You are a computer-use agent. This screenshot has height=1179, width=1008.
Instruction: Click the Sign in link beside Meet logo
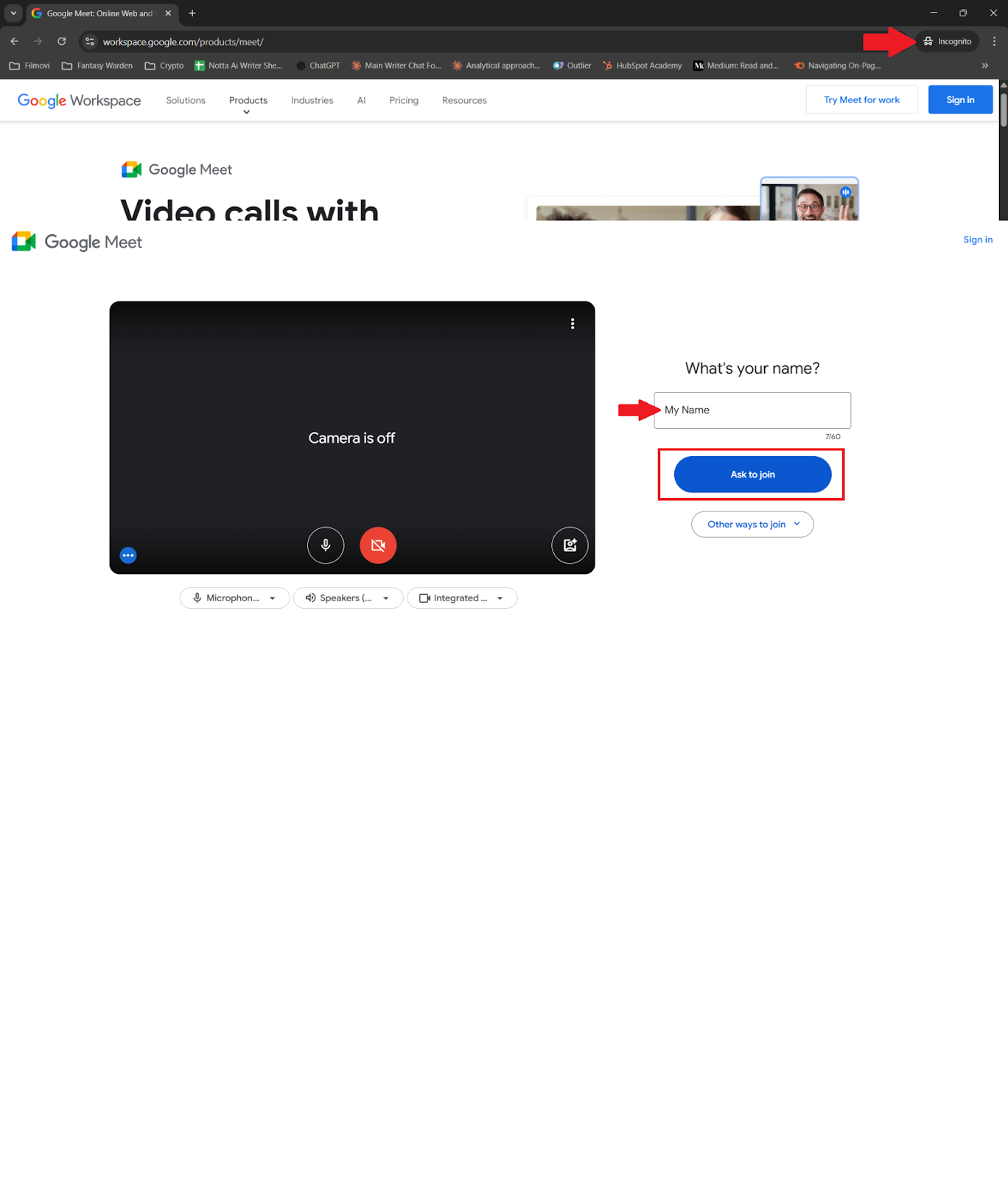point(977,239)
